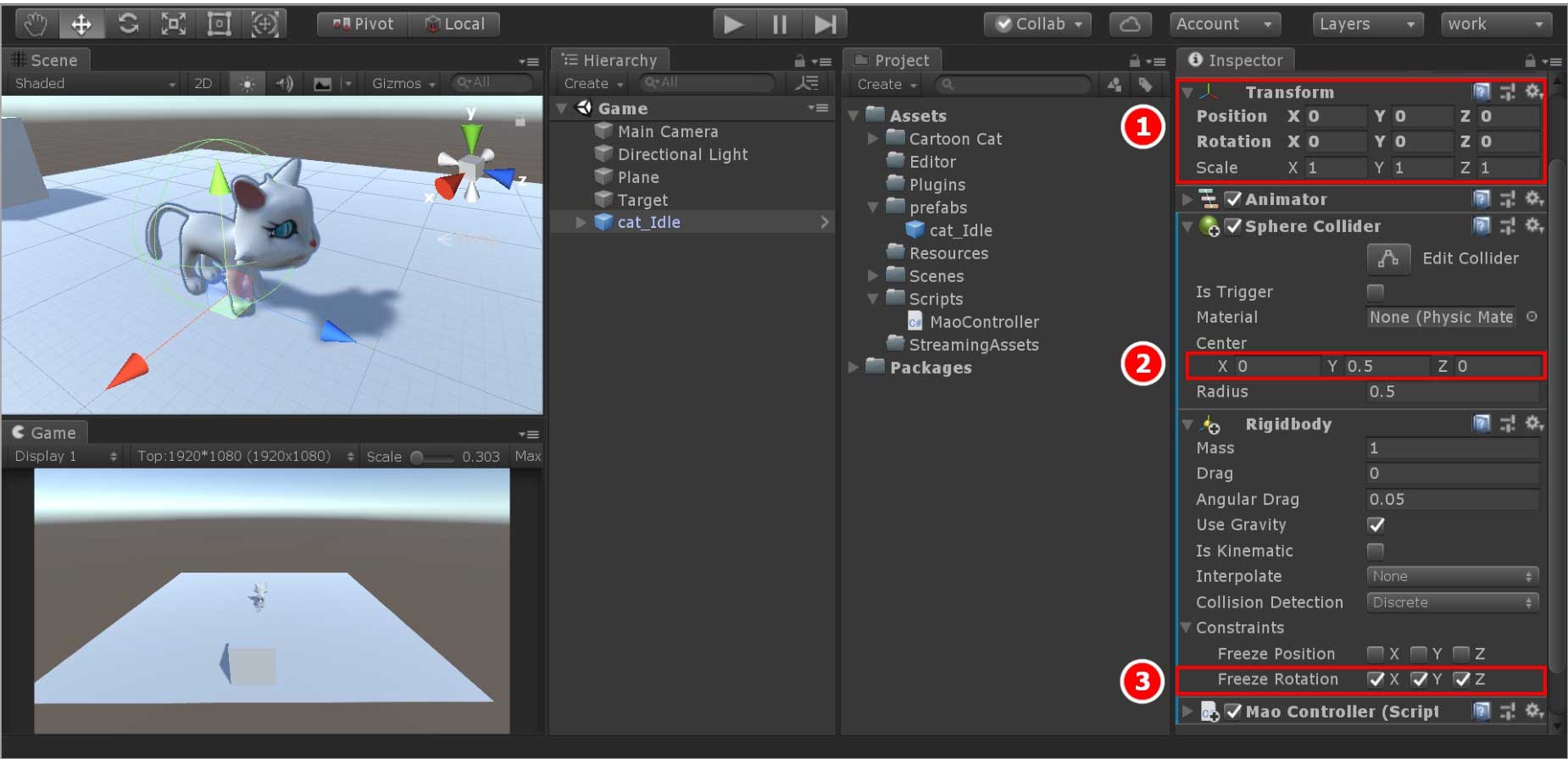The image size is (1568, 759).
Task: Toggle the Pivot button
Action: (364, 24)
